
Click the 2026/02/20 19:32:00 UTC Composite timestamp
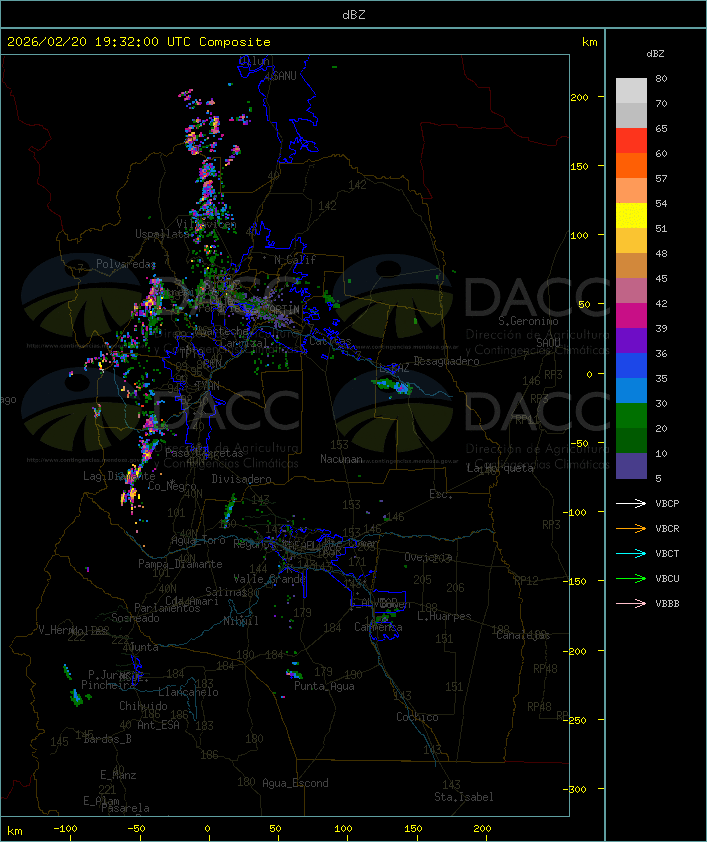point(139,42)
